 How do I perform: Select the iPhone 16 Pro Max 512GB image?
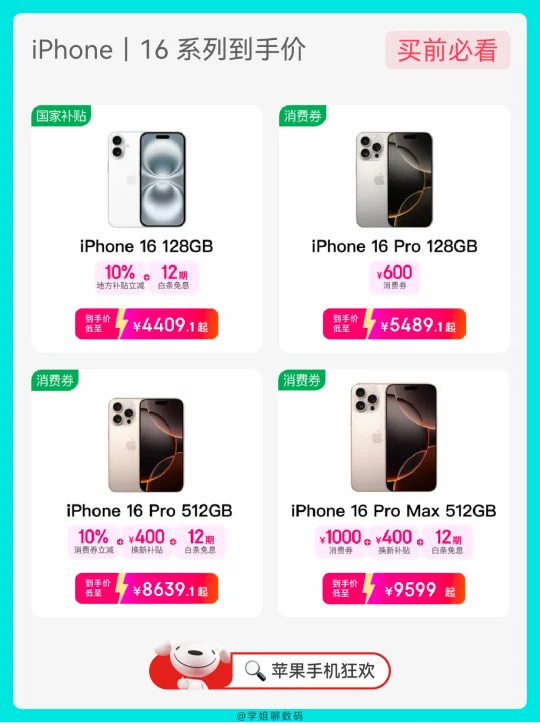tap(394, 438)
